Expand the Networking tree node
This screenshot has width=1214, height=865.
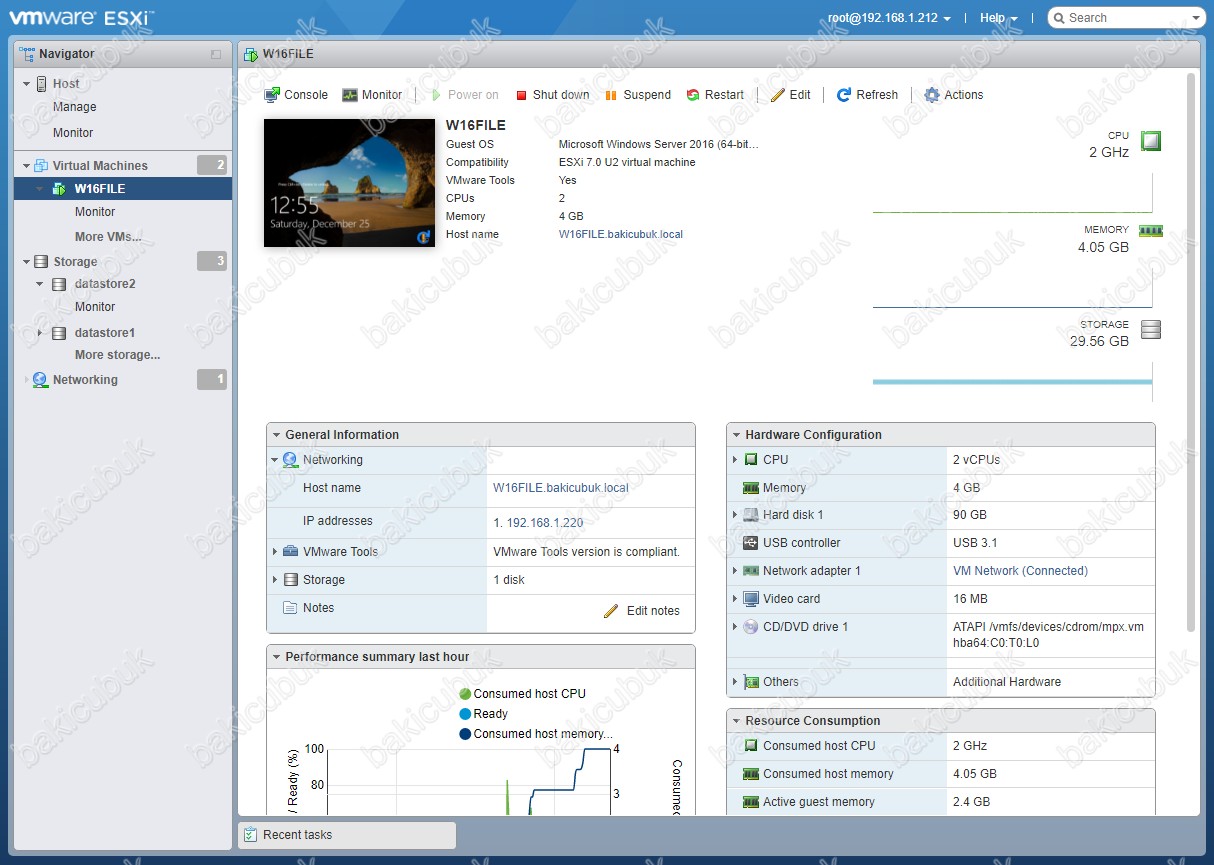click(x=26, y=380)
